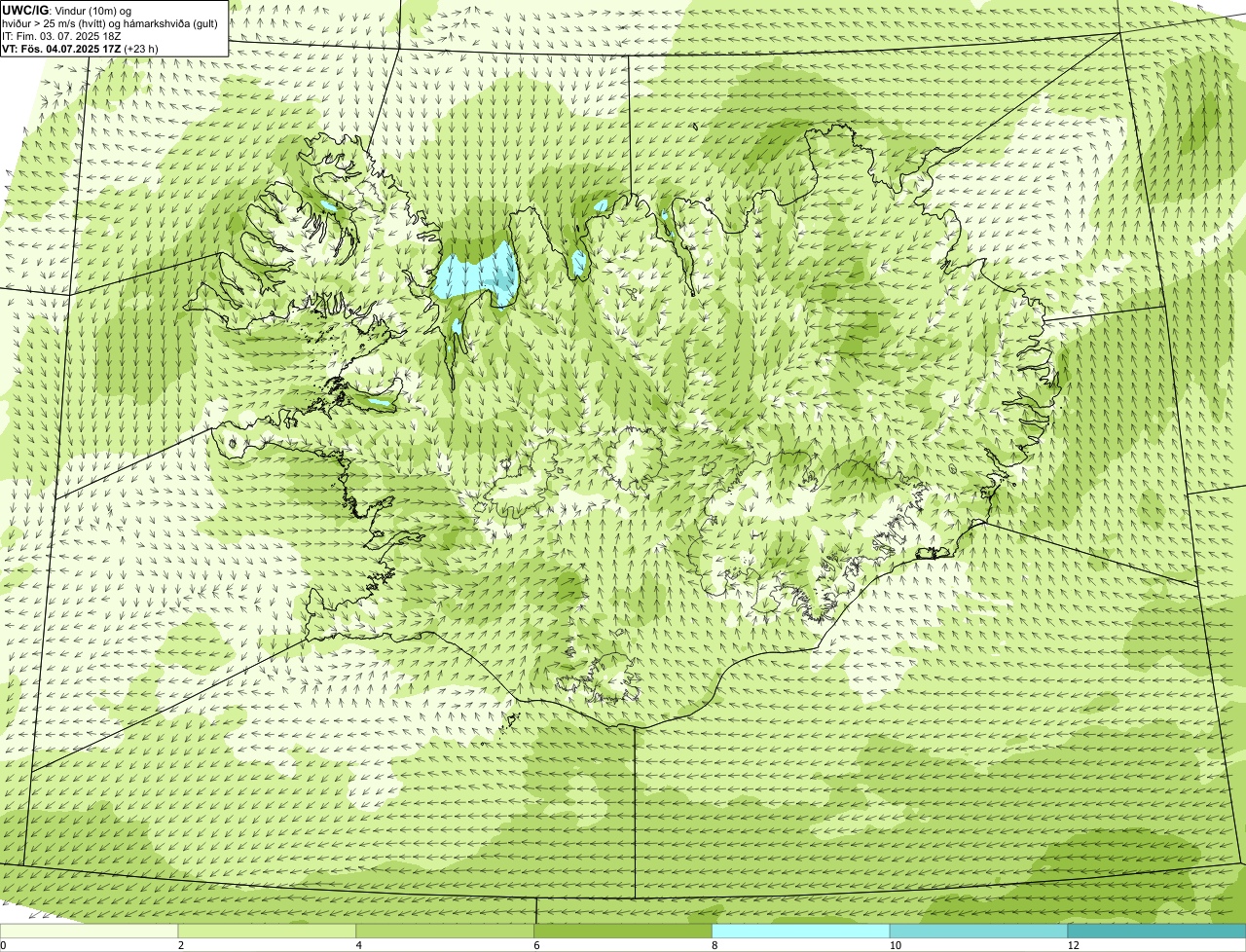
Task: Click the color bar tick label "2"
Action: tap(181, 945)
